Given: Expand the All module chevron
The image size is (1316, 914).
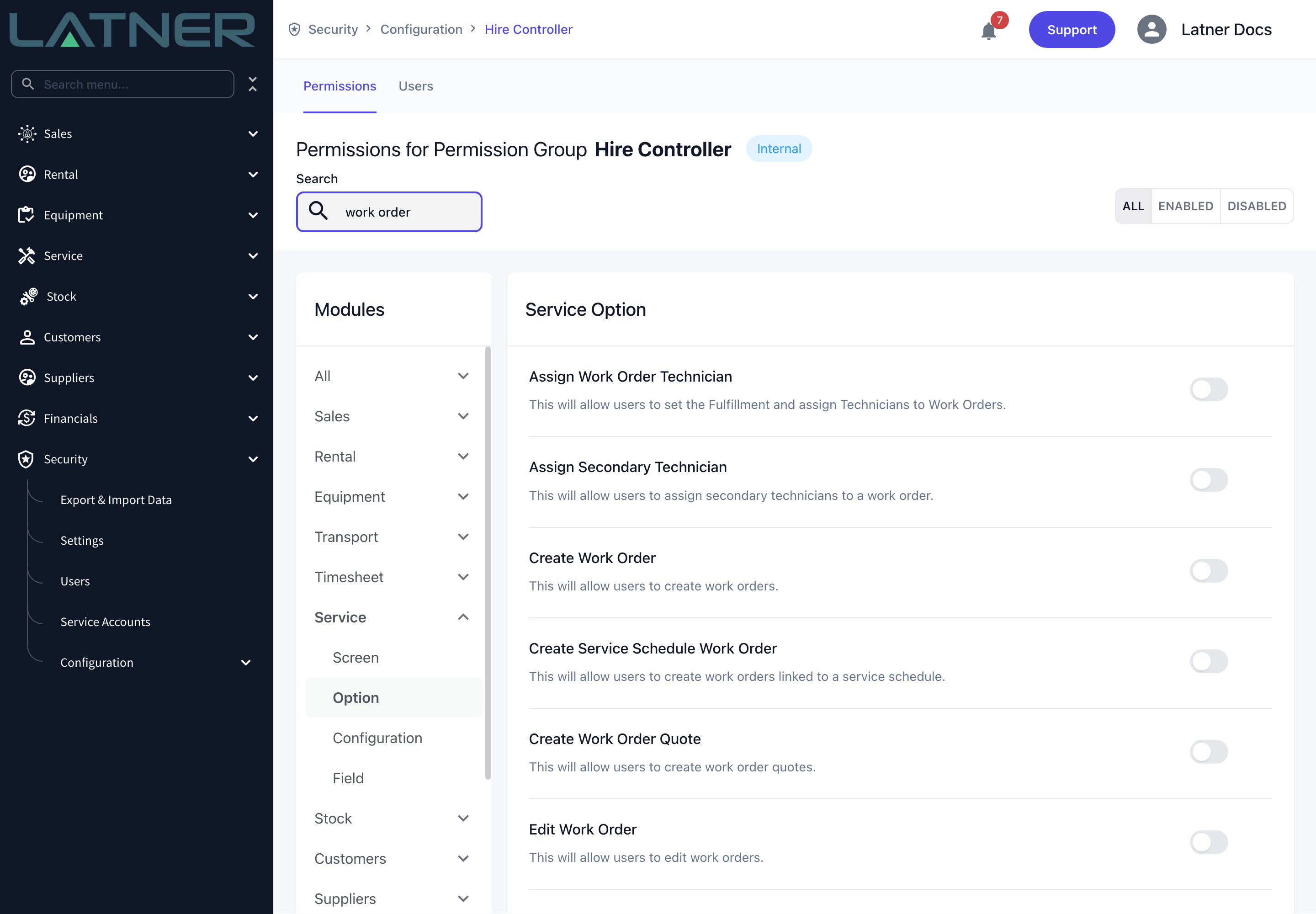Looking at the screenshot, I should tap(463, 376).
